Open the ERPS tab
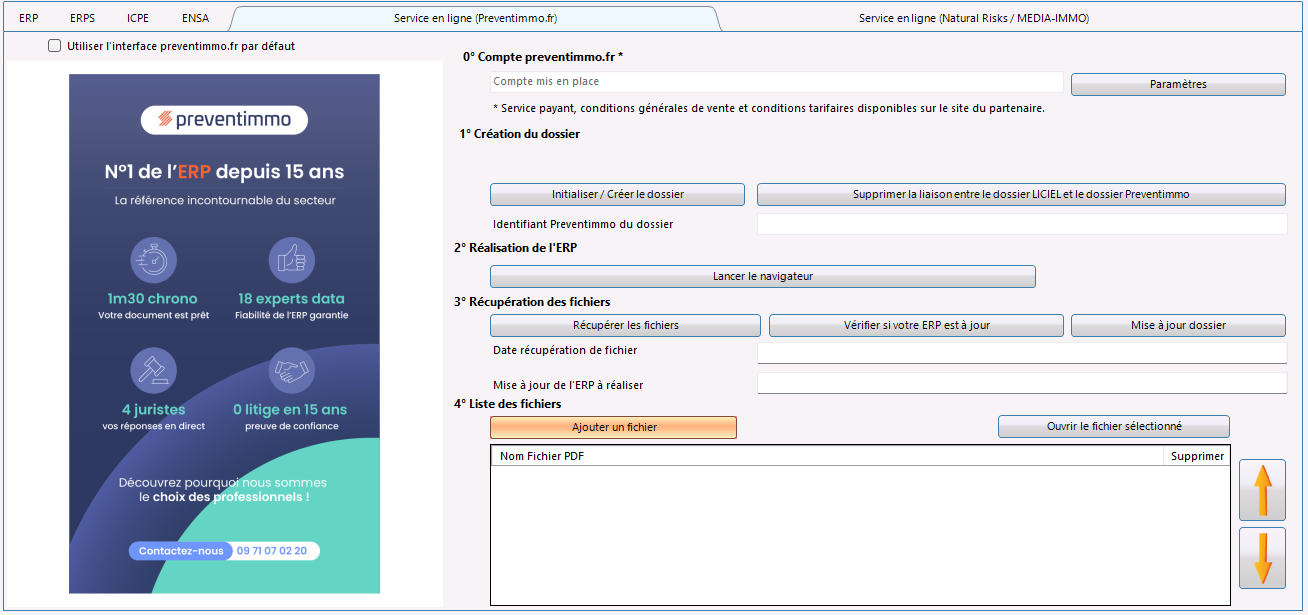Viewport: 1308px width, 615px height. click(83, 18)
